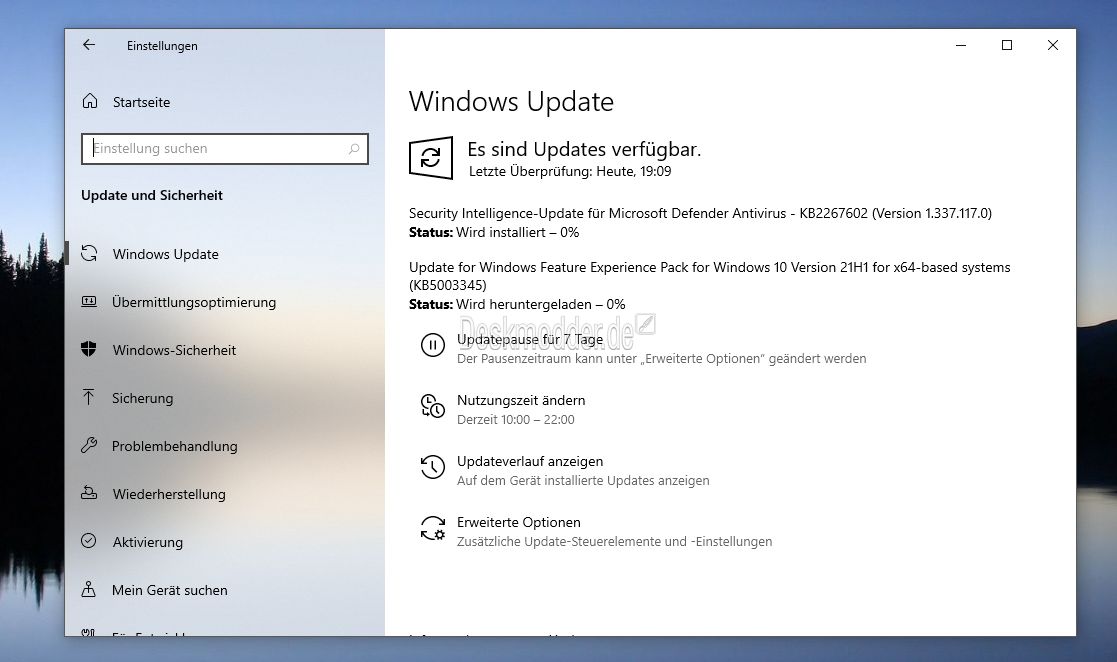Open Problembehandlung page
The height and width of the screenshot is (662, 1117).
pos(175,446)
